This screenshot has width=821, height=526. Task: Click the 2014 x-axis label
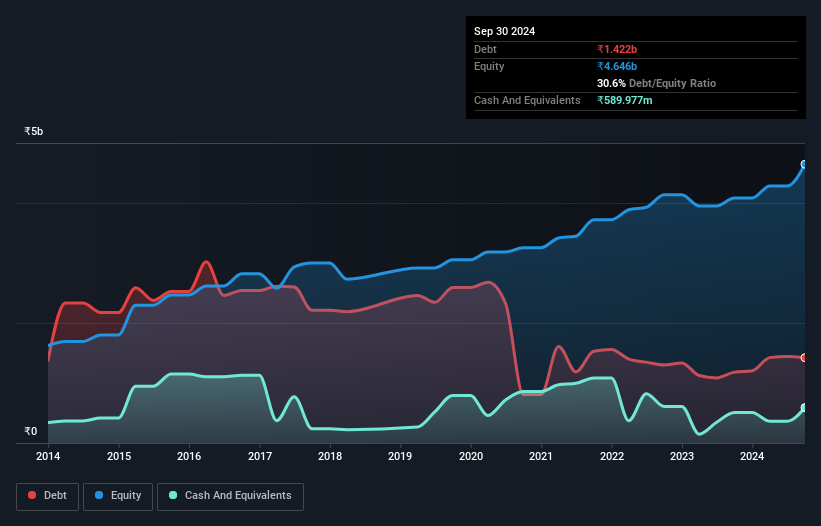pos(48,456)
